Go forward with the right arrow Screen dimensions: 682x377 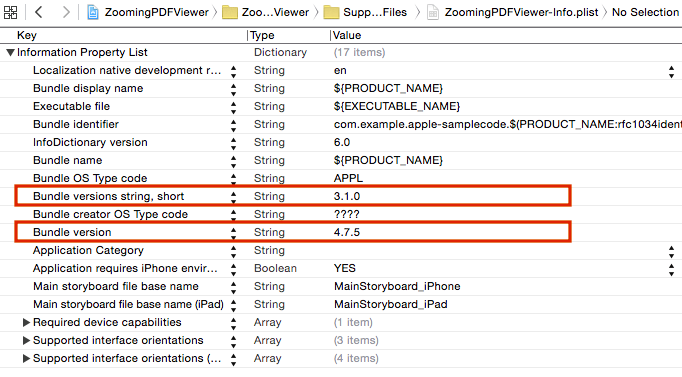pyautogui.click(x=66, y=12)
